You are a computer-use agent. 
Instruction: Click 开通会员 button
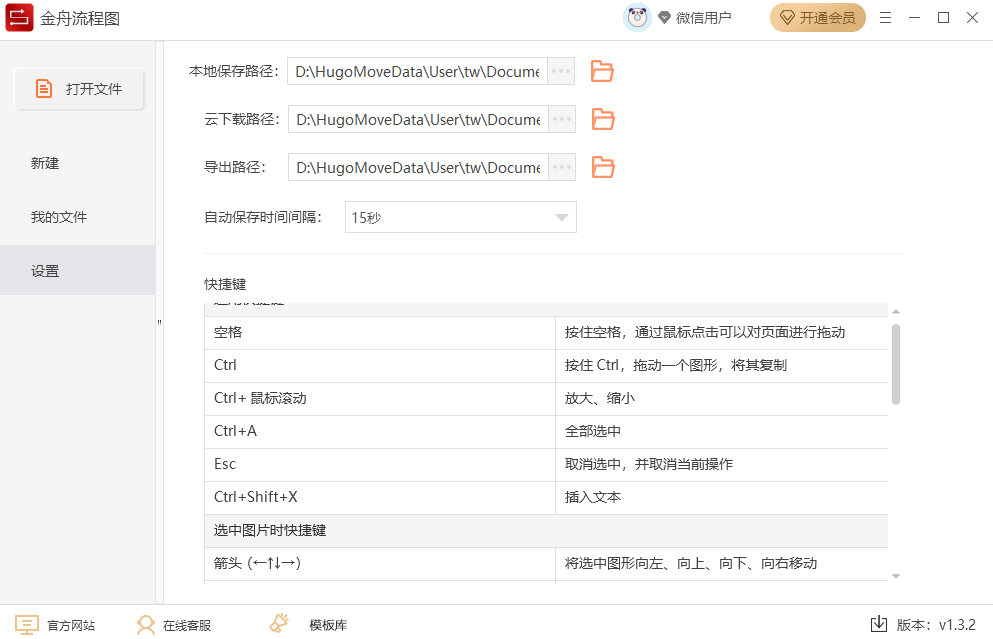[x=818, y=18]
